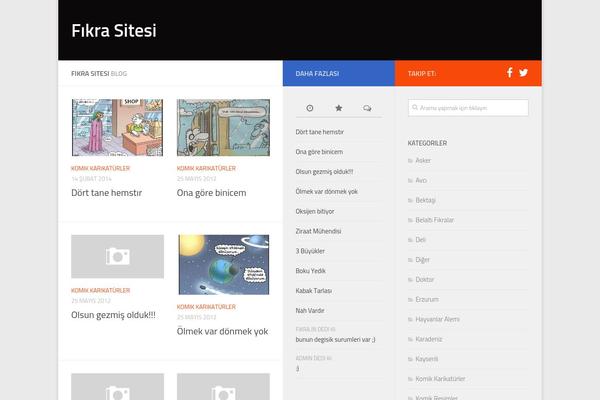Viewport: 600px width, 400px height.
Task: Click the folder icon beside Karadeniz category
Action: pyautogui.click(x=410, y=339)
